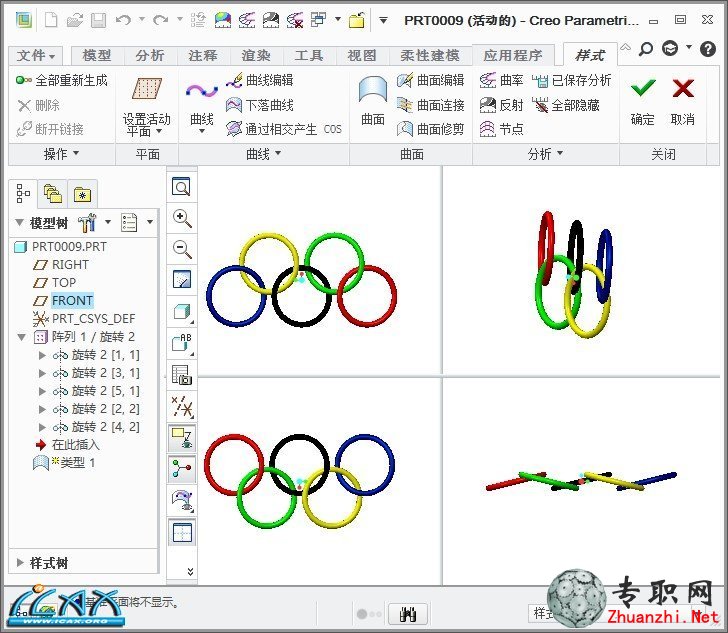The height and width of the screenshot is (633, 728).
Task: Click the Zoom Out icon
Action: [182, 249]
